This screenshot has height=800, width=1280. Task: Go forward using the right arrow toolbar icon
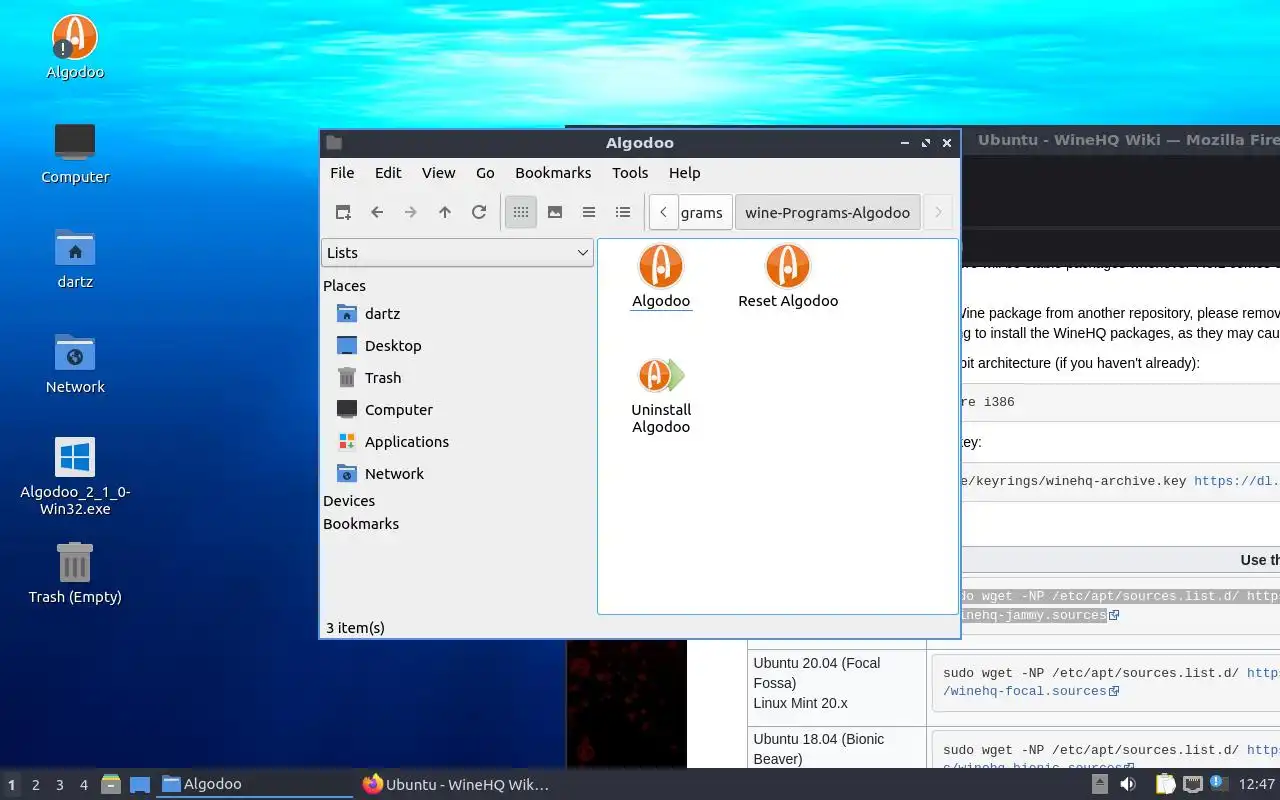point(411,212)
